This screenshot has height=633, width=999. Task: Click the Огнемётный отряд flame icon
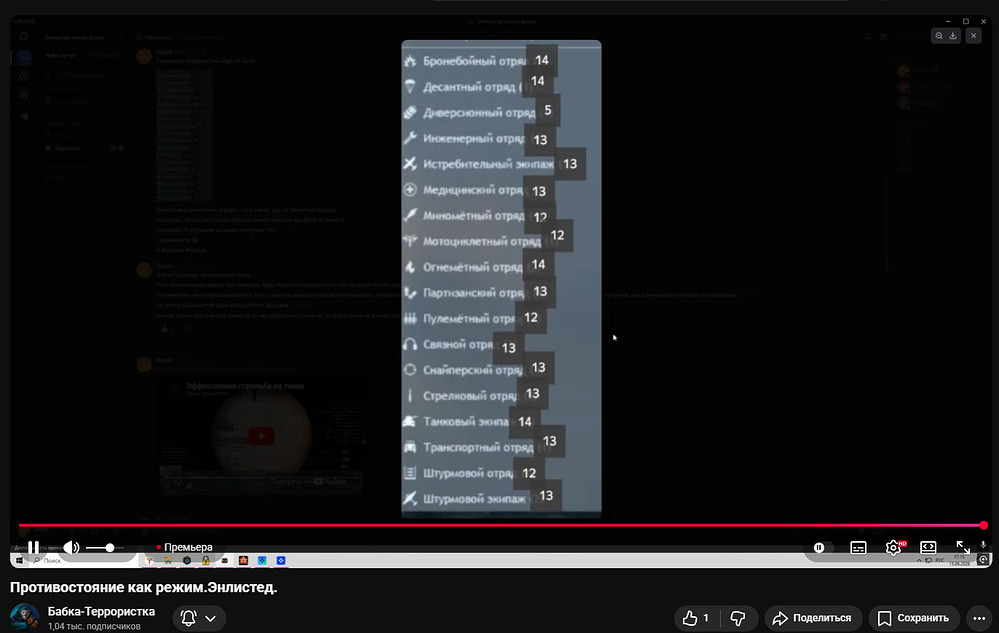(x=410, y=267)
